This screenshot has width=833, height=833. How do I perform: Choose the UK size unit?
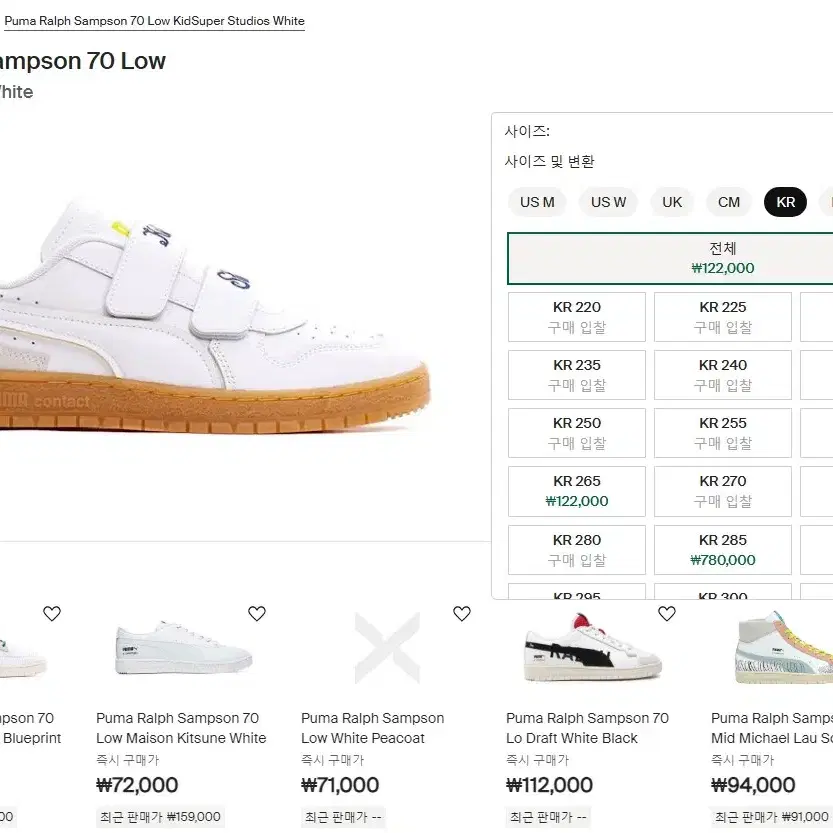(672, 202)
